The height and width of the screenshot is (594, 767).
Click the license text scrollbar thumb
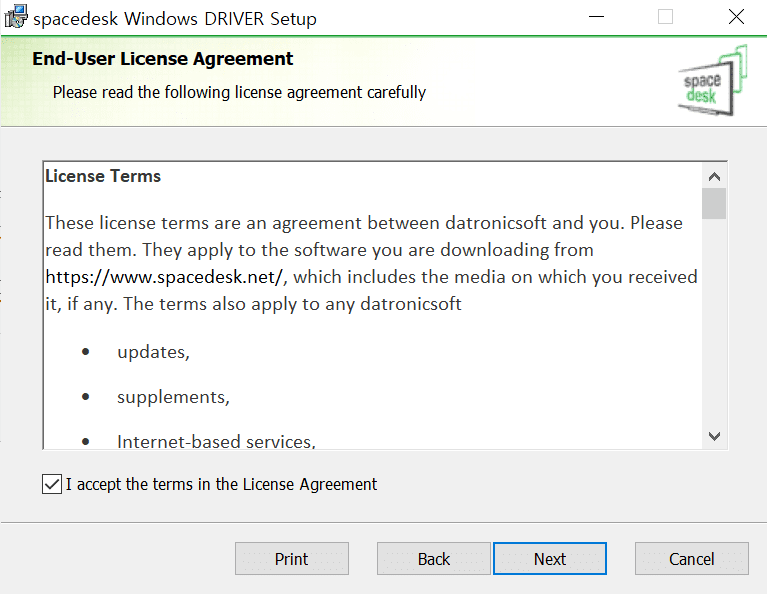point(714,204)
